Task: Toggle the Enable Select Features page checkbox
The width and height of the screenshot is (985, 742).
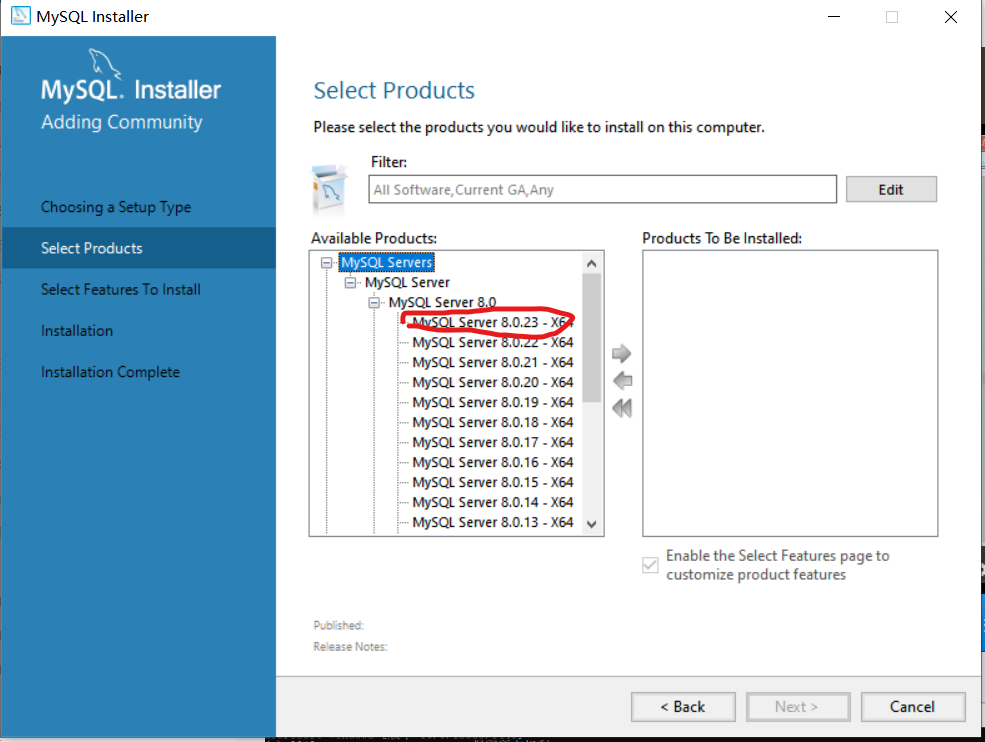Action: pos(650,565)
